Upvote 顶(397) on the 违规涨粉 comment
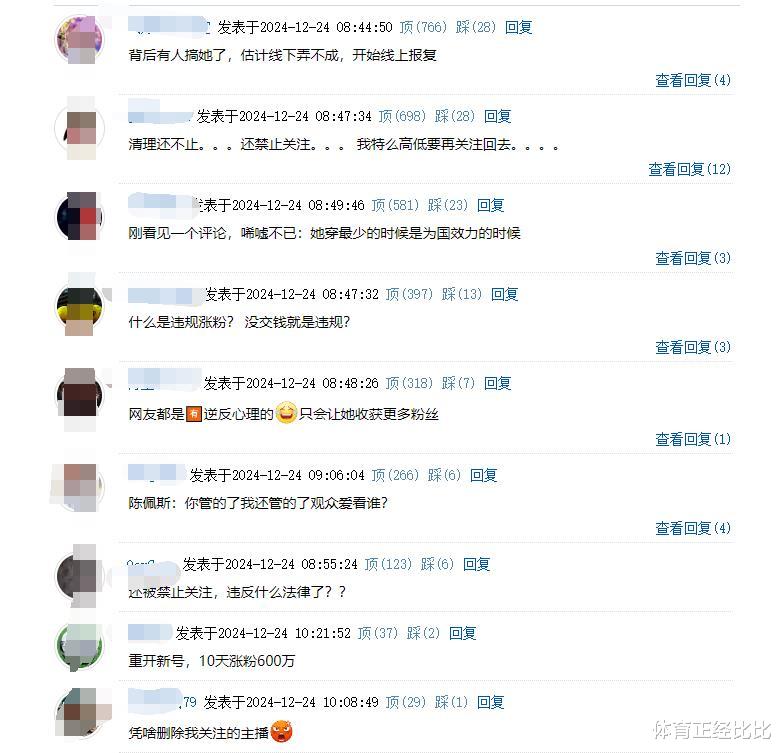782x753 pixels. pyautogui.click(x=409, y=294)
